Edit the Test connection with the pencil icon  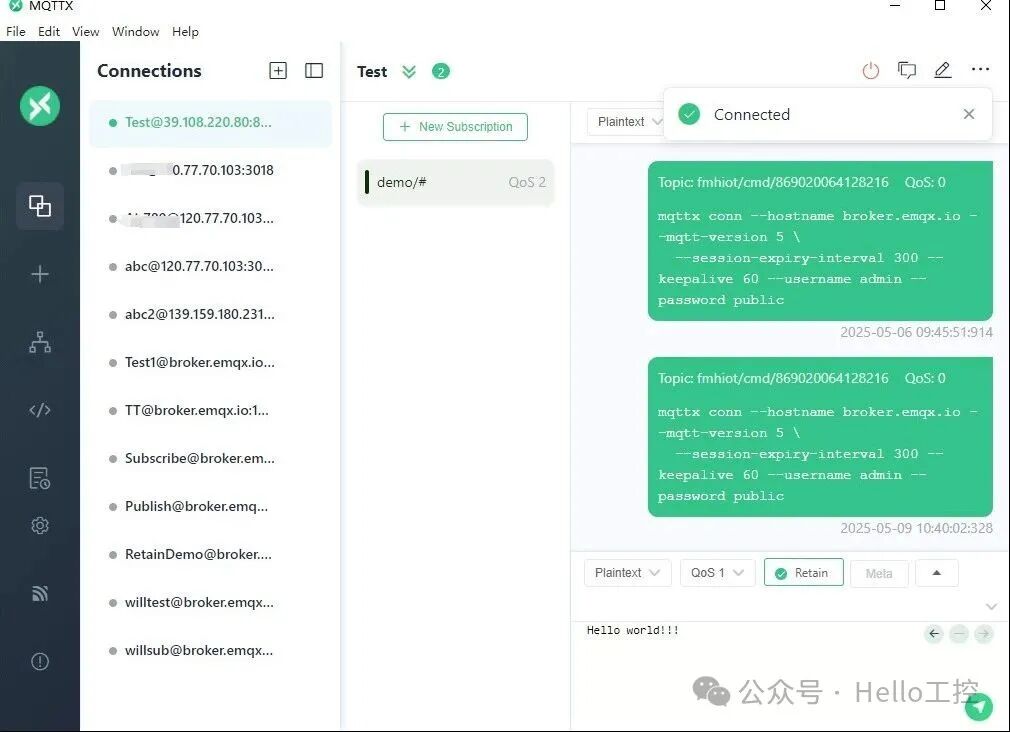tap(942, 70)
